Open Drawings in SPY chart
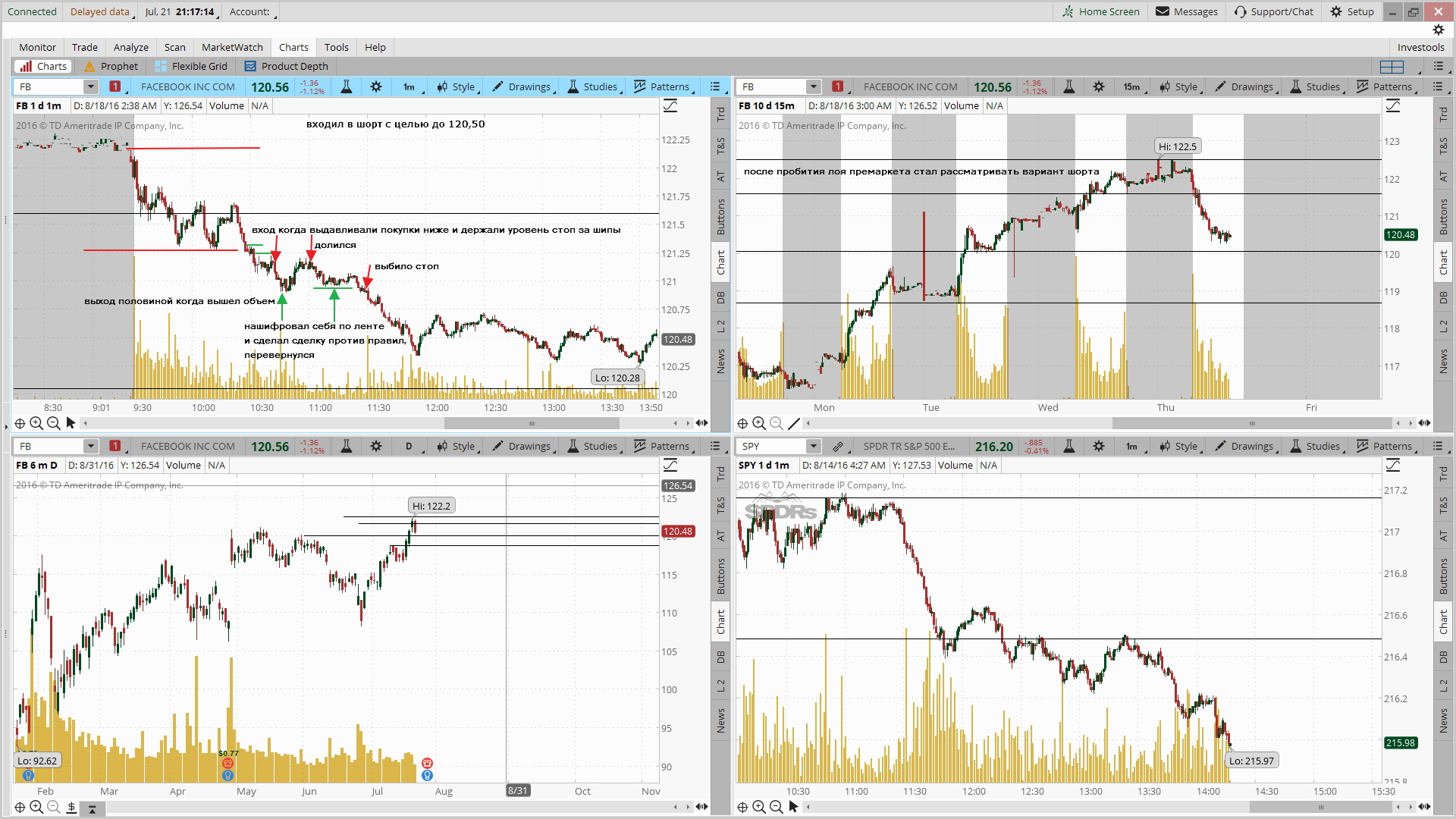Screen dimensions: 1456x819 [x=1246, y=446]
